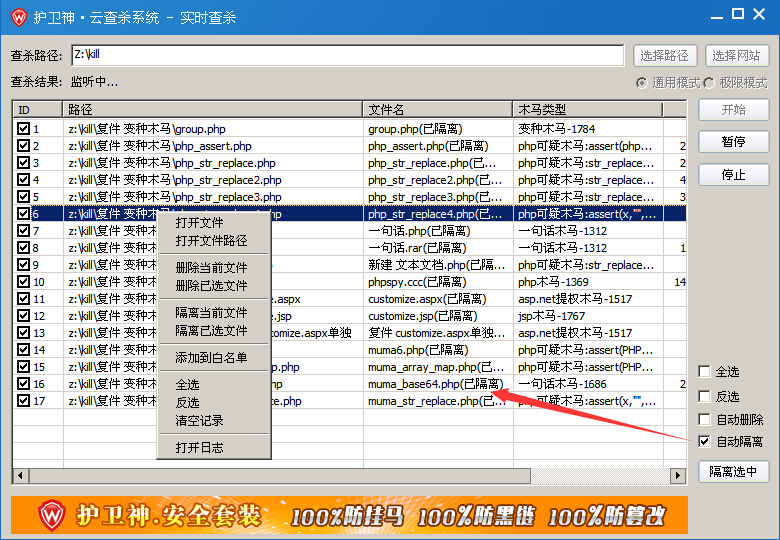Select 打开日志 in the context menu
Viewport: 780px width, 540px height.
(199, 448)
